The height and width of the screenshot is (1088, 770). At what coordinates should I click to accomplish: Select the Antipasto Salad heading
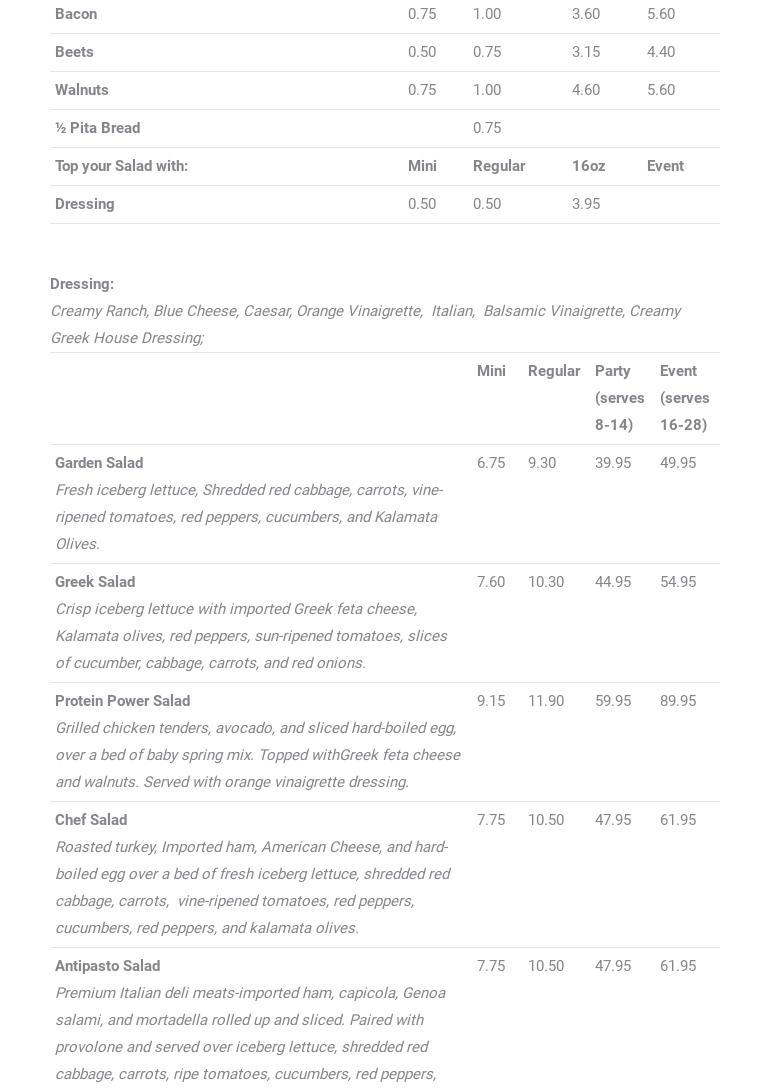click(107, 966)
